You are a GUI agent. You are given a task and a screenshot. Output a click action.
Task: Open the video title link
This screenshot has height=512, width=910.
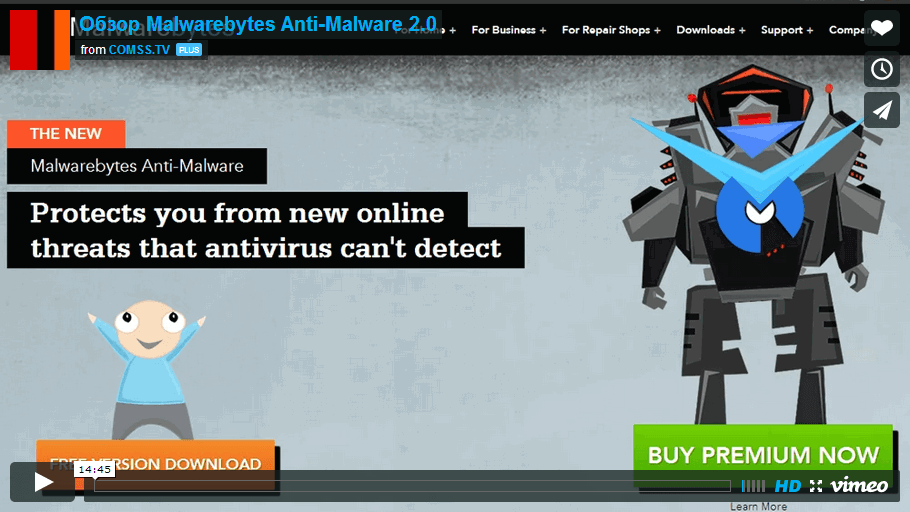click(x=258, y=24)
